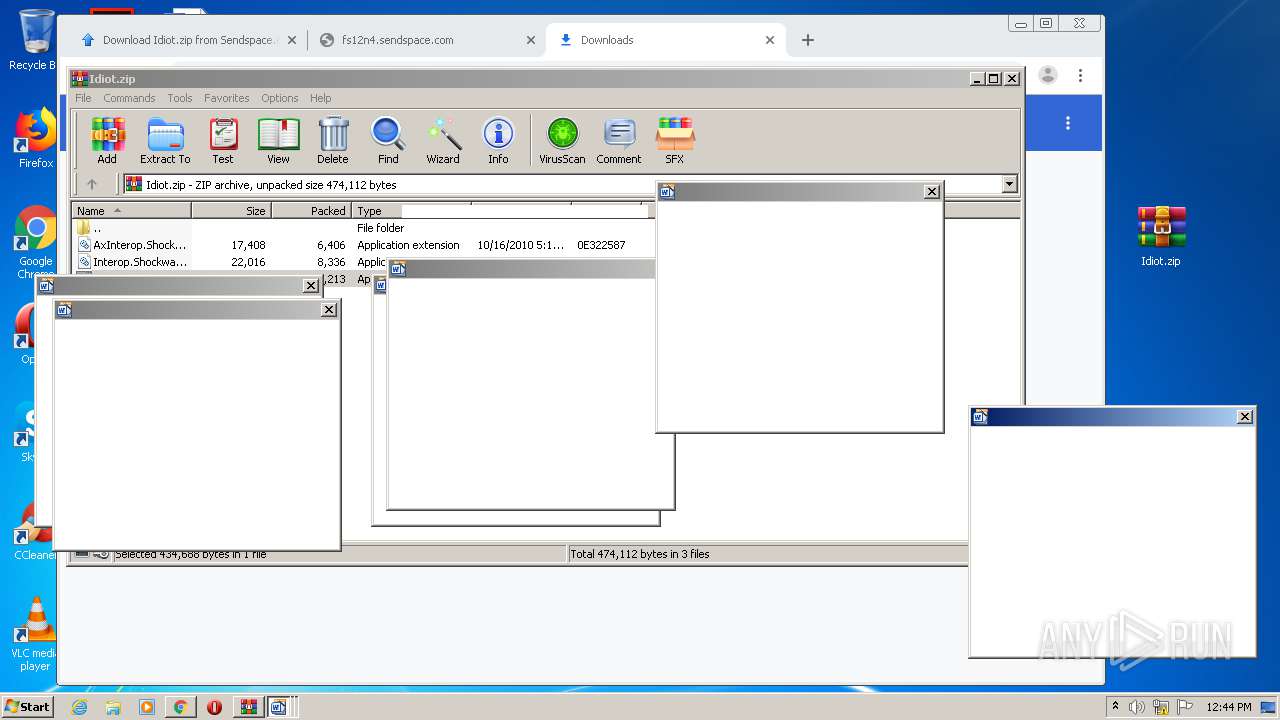Open the Tools menu
Screen dimensions: 1280x720
[x=180, y=98]
